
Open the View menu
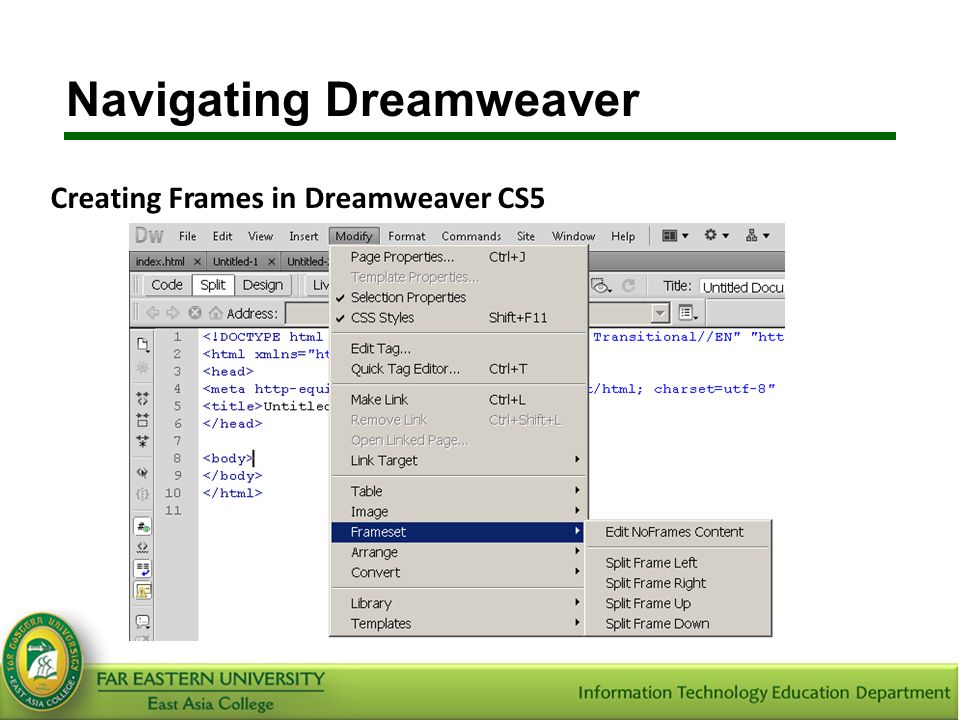260,236
